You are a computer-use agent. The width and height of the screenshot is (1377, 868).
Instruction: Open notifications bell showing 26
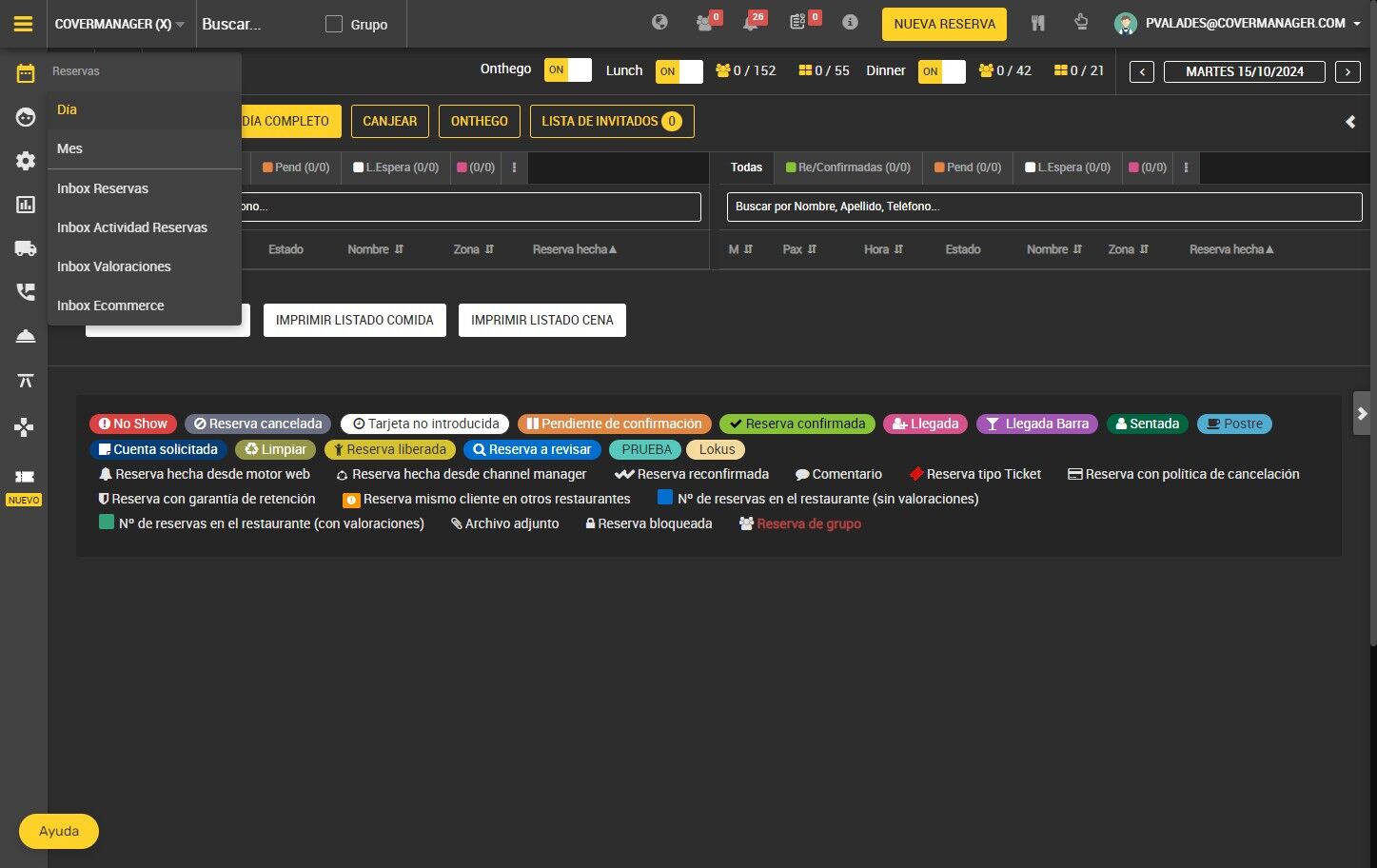pyautogui.click(x=752, y=23)
